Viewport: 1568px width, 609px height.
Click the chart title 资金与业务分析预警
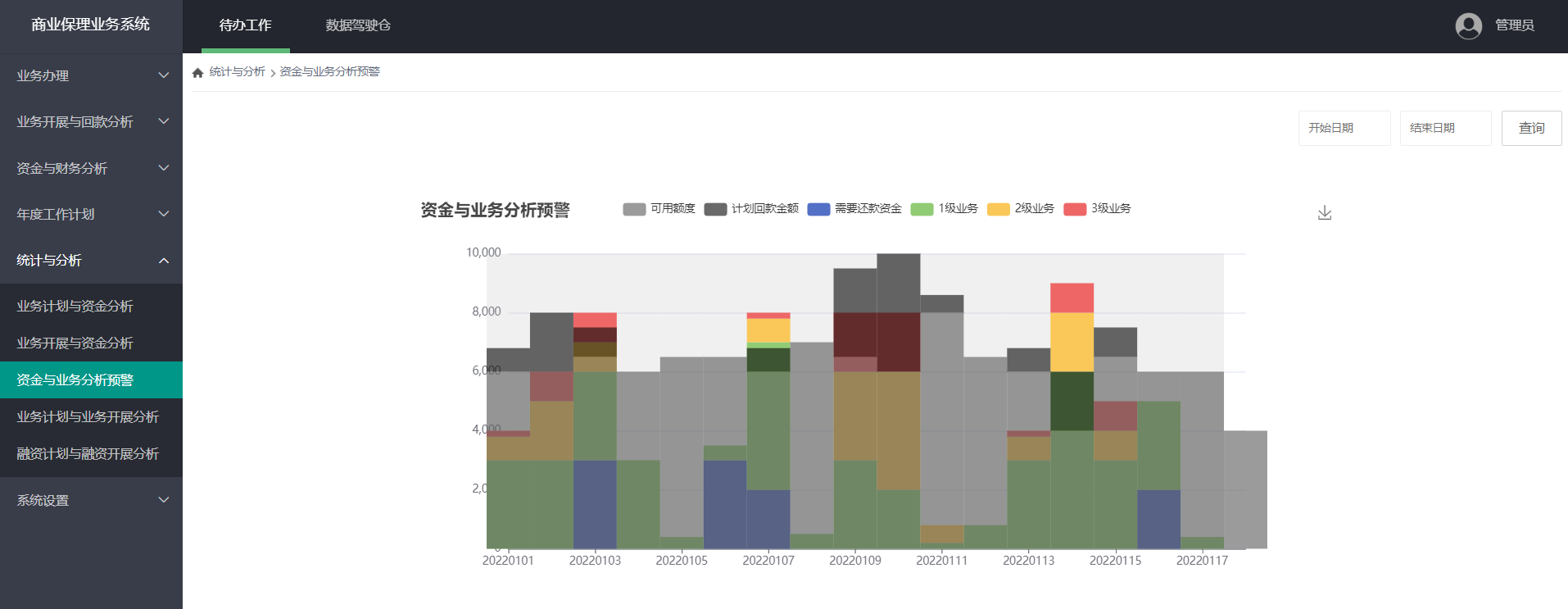pyautogui.click(x=495, y=211)
